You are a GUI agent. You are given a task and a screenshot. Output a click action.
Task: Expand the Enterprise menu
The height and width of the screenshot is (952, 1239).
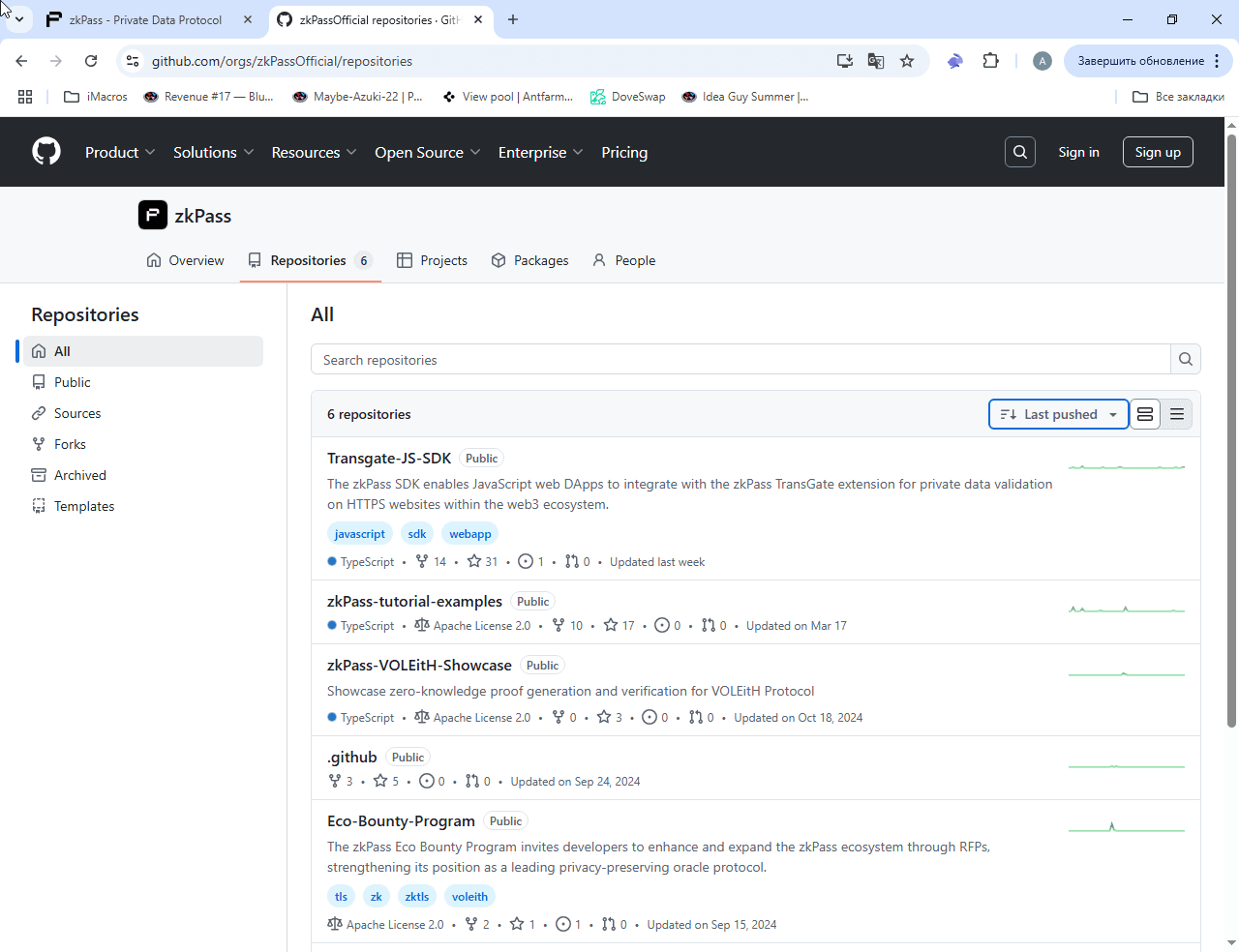(x=540, y=152)
